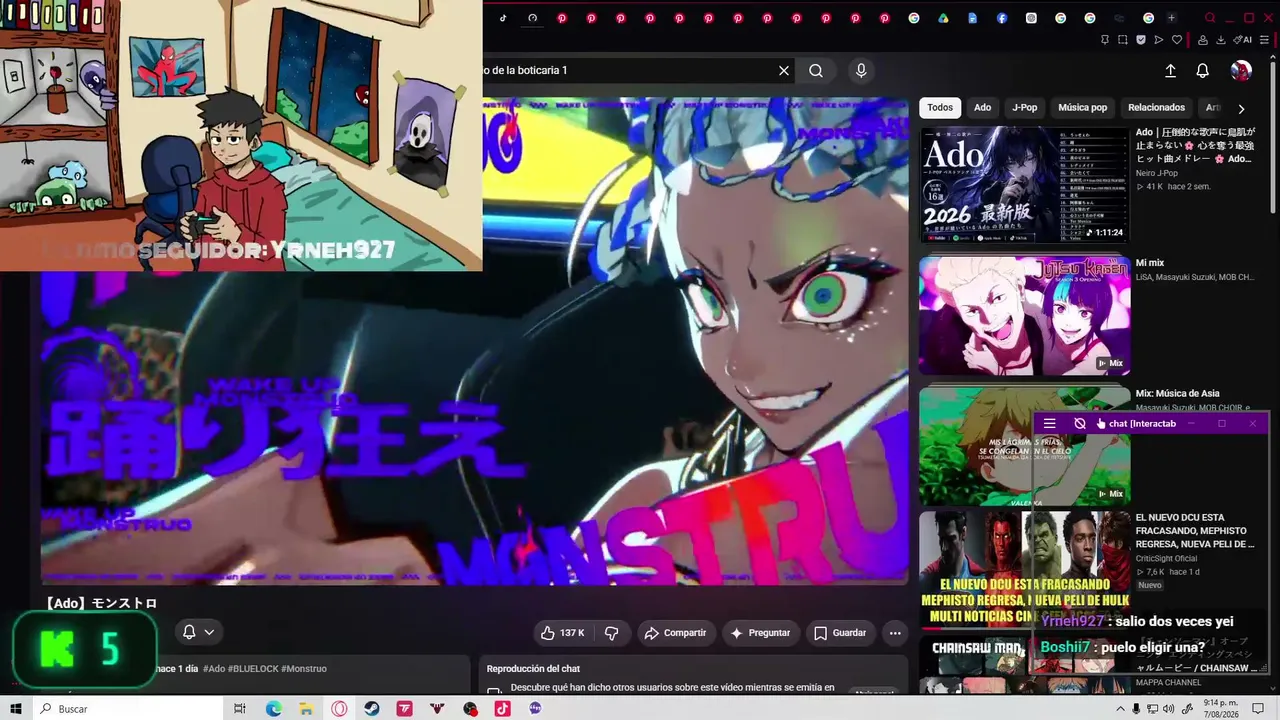Click the Buscar taskbar search box
The image size is (1280, 720).
tap(127, 709)
